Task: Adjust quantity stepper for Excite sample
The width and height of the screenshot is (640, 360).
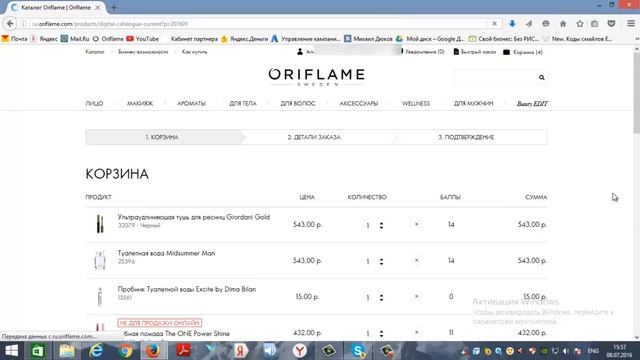Action: pos(381,297)
